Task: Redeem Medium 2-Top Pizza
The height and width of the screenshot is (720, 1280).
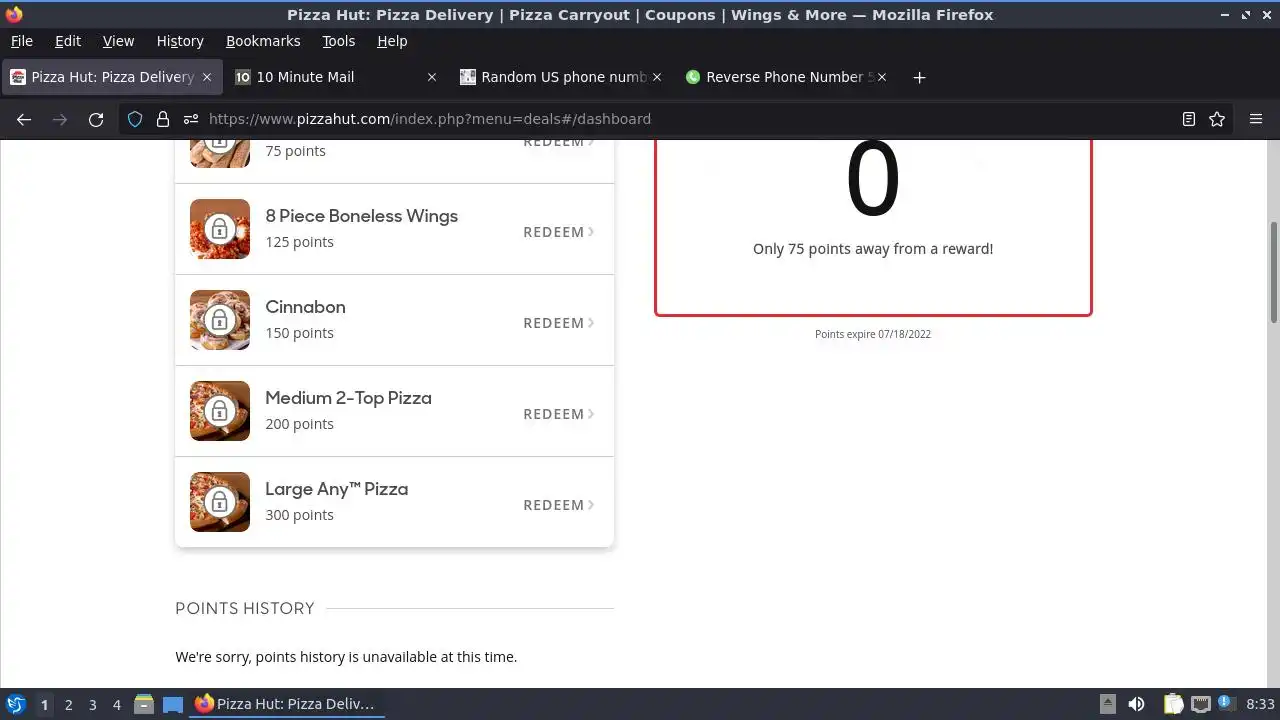Action: pyautogui.click(x=559, y=414)
